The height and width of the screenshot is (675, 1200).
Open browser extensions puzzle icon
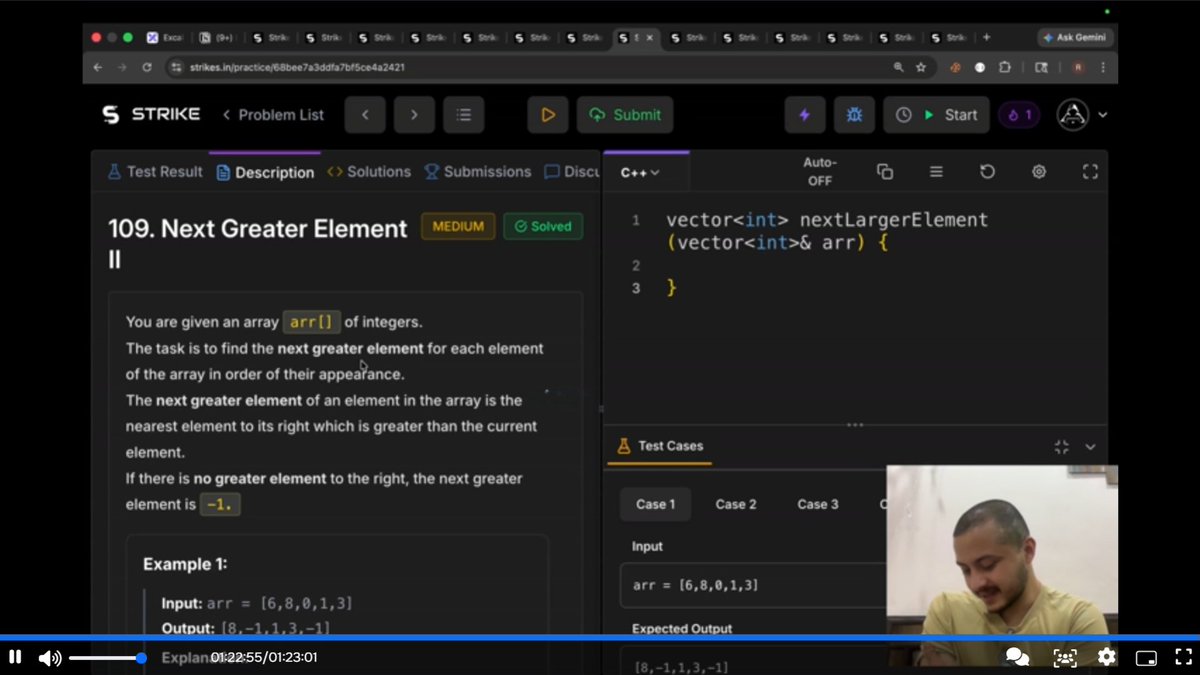1005,67
